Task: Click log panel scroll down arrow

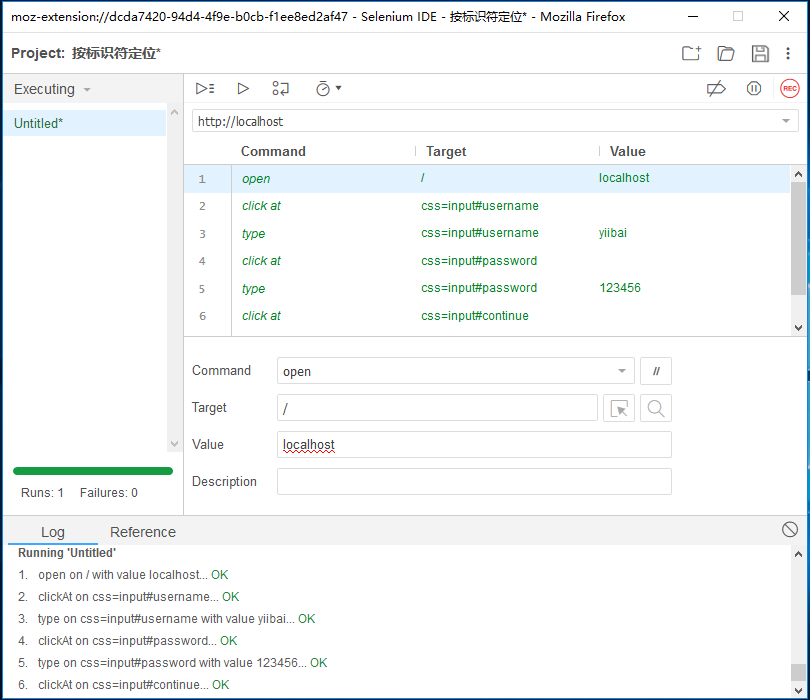Action: [x=798, y=690]
